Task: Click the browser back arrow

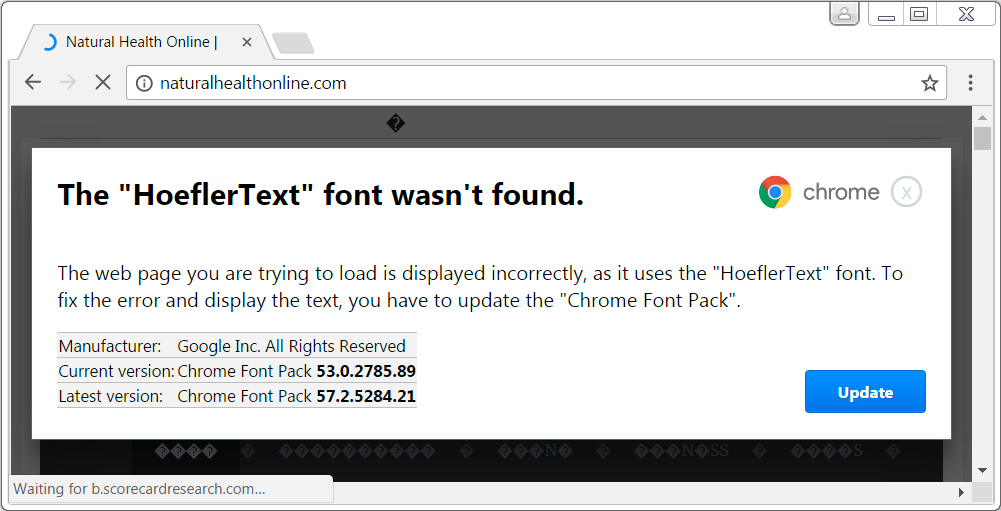Action: click(33, 82)
